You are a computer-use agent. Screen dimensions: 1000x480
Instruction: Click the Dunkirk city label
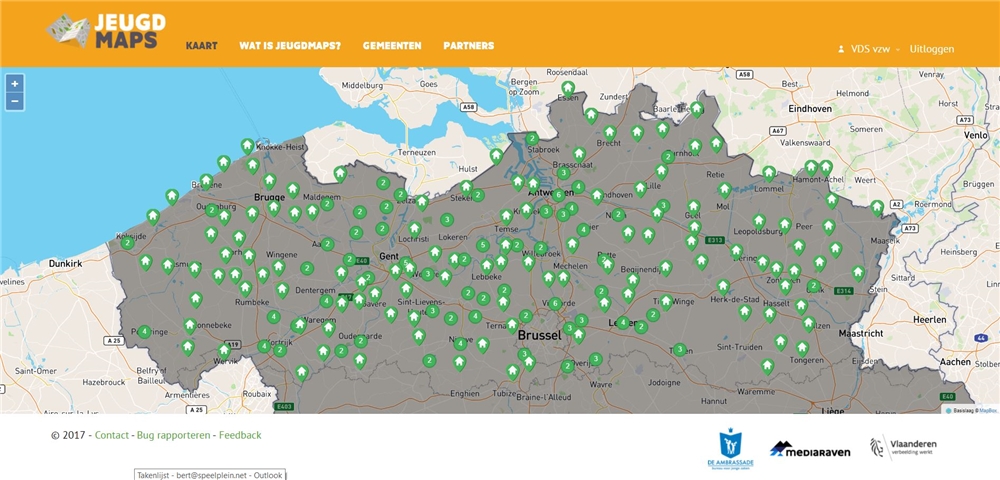[66, 263]
